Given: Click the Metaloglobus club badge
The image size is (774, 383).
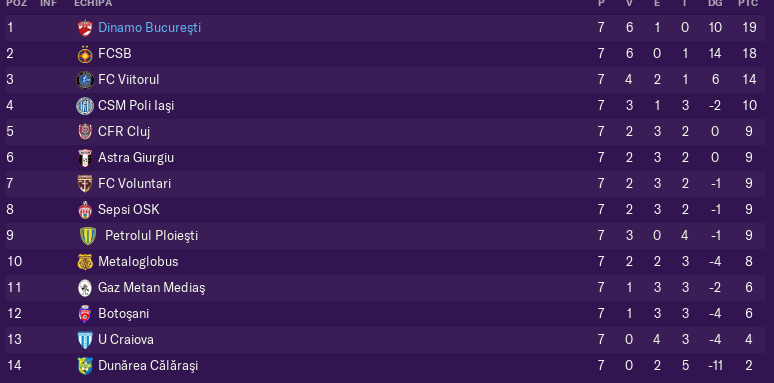Looking at the screenshot, I should click(85, 262).
